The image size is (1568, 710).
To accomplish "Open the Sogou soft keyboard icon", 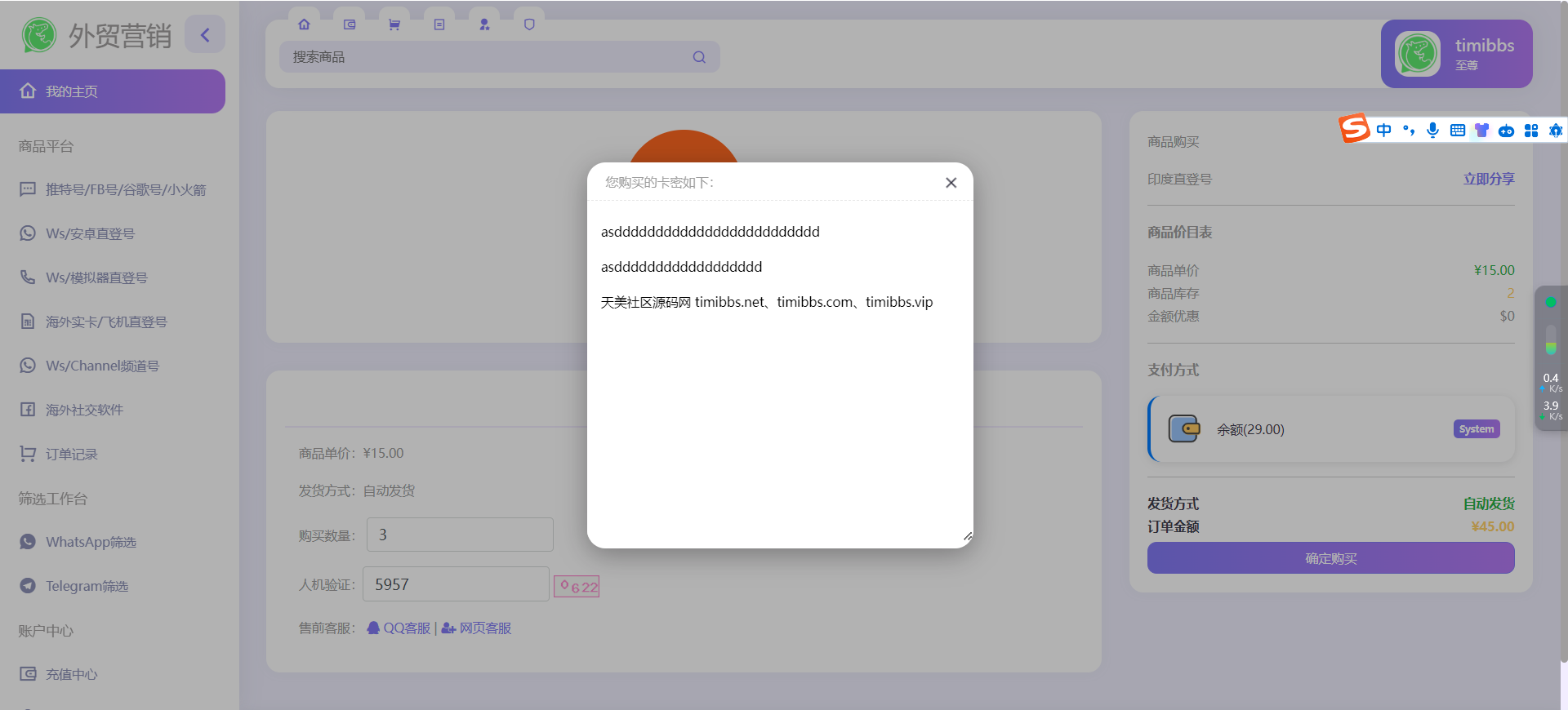I will (x=1457, y=130).
